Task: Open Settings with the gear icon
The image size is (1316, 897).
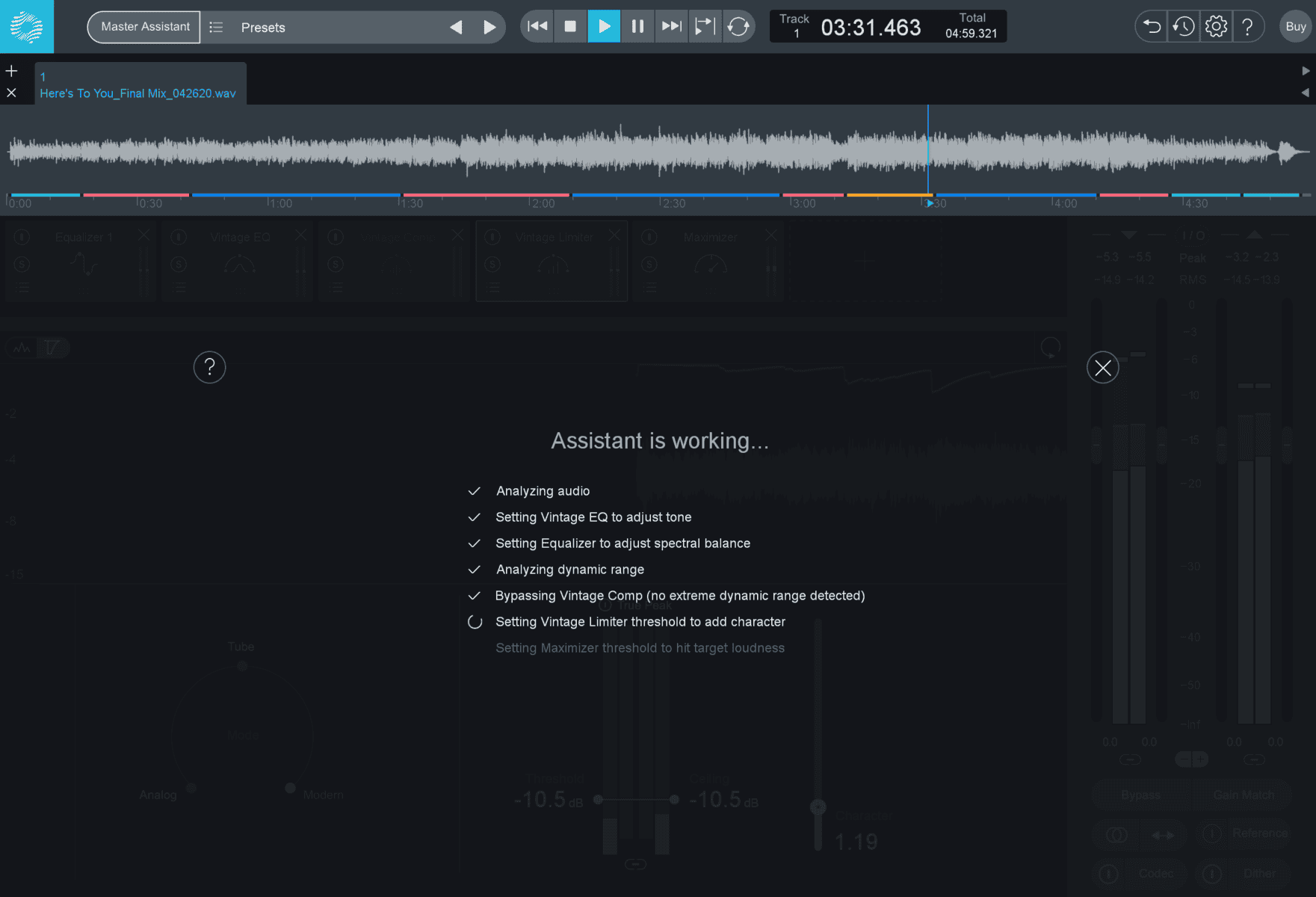Action: (x=1216, y=27)
